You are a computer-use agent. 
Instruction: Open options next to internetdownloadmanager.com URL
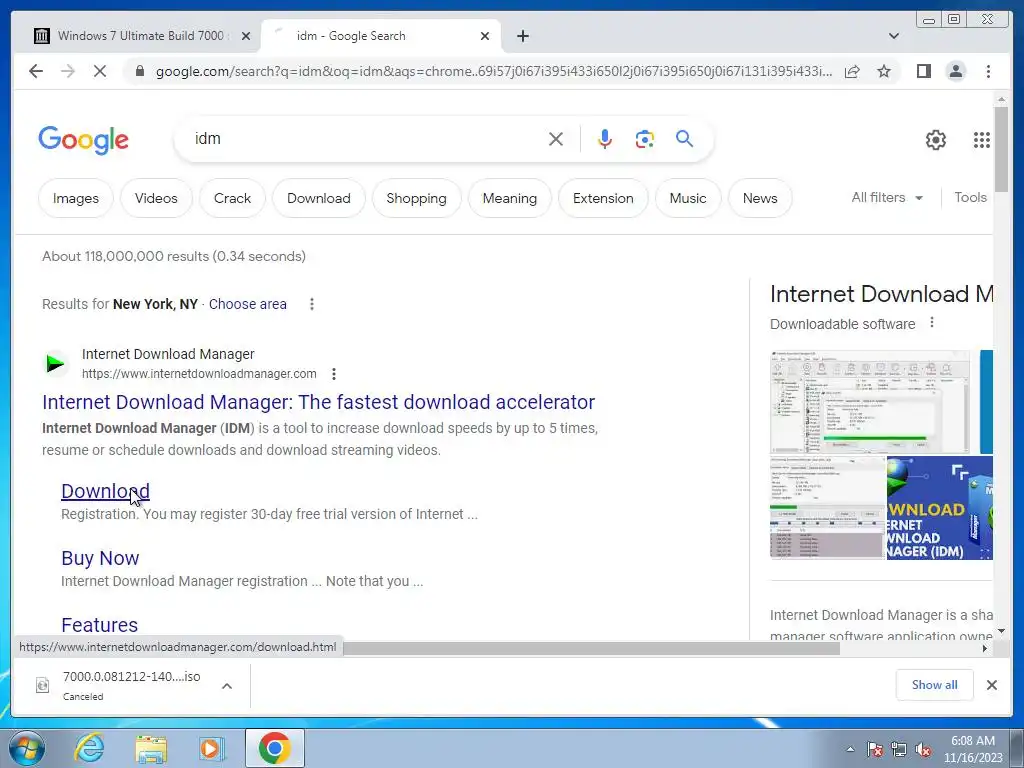click(x=334, y=374)
